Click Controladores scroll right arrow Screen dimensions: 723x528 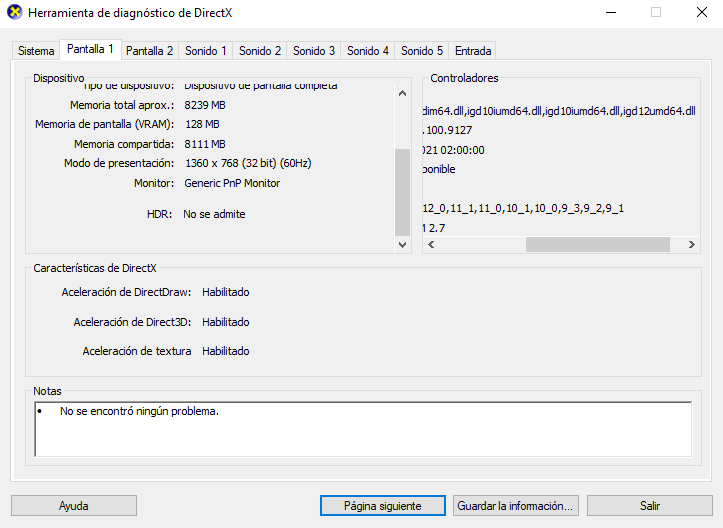coord(692,244)
